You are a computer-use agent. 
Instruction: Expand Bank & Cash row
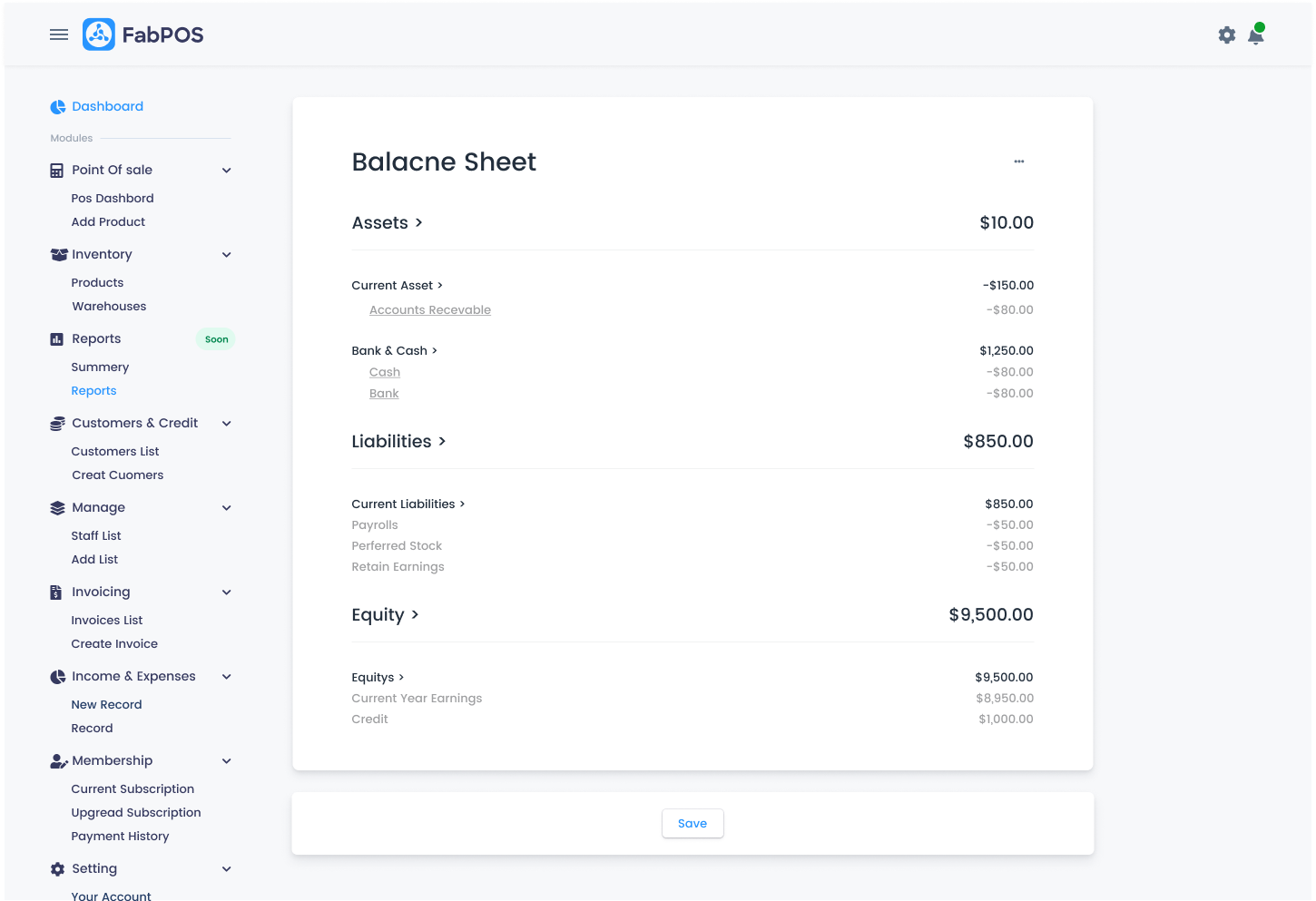tap(395, 351)
